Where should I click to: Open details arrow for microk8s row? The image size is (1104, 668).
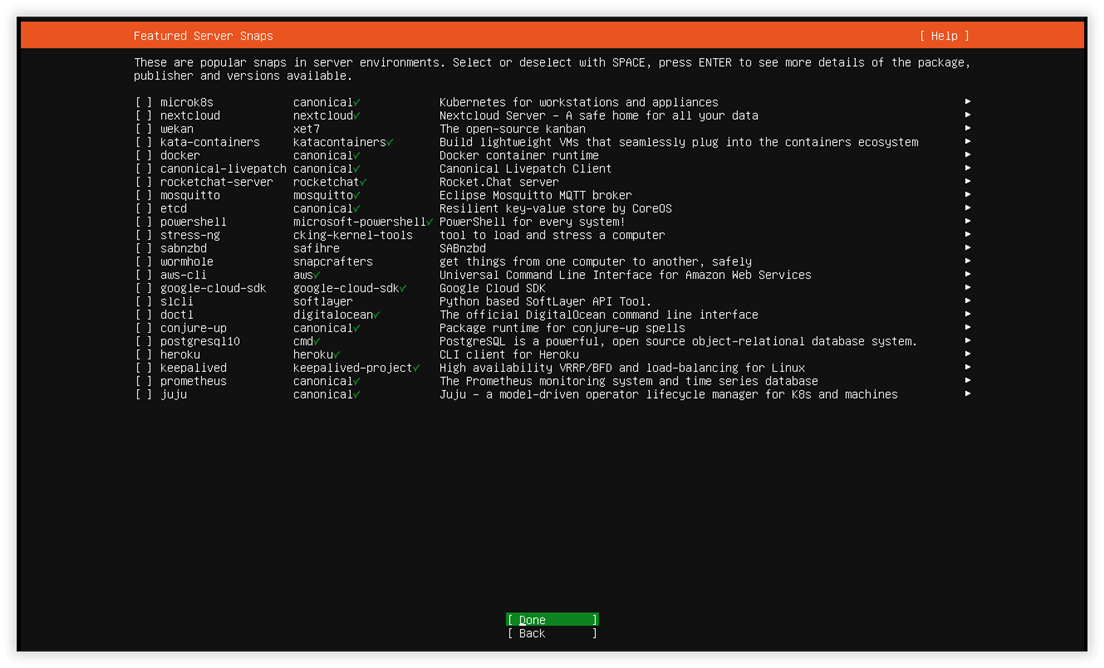point(967,102)
